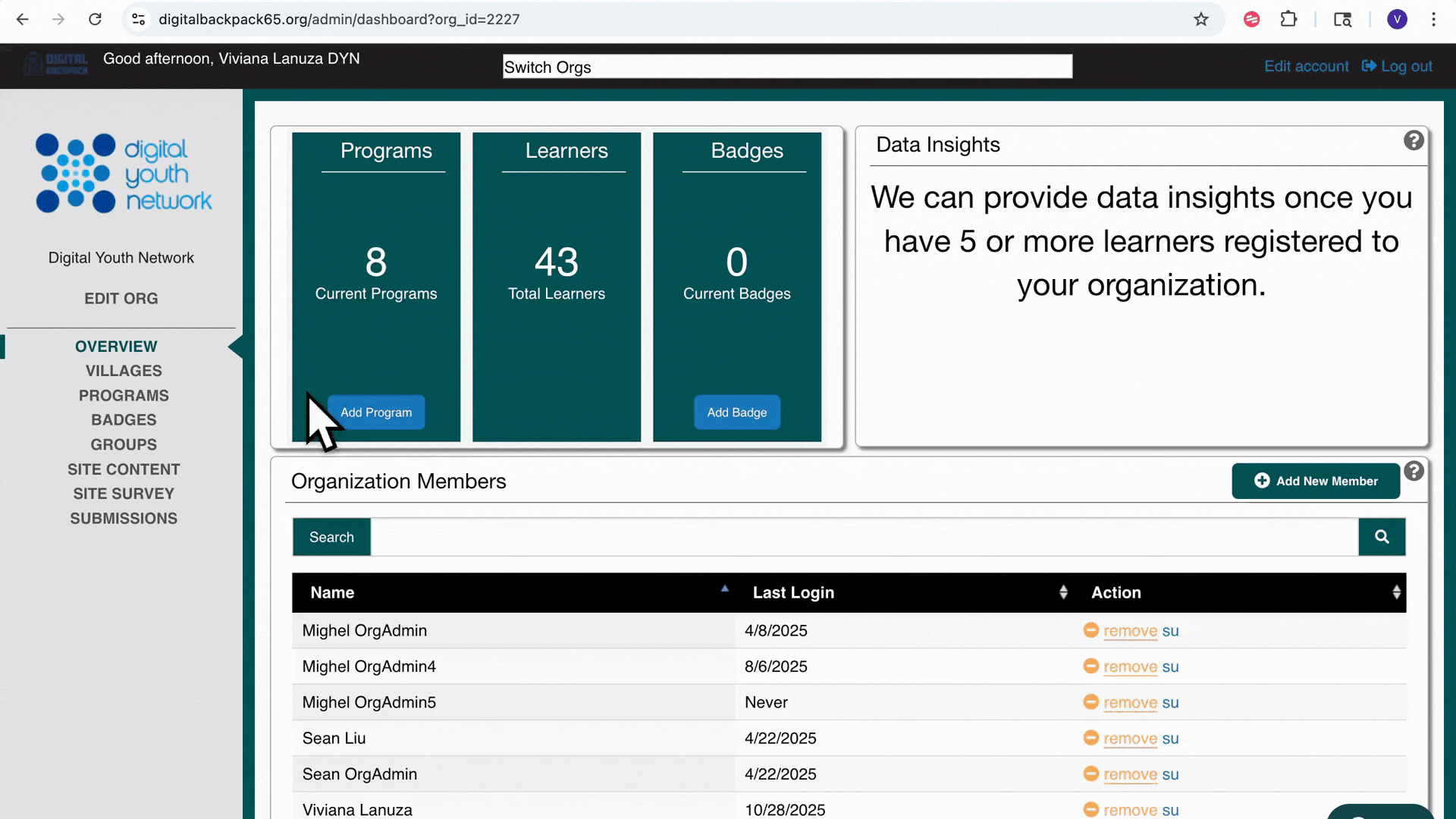Click su link for Sean Liu
The image size is (1456, 819).
click(1170, 739)
